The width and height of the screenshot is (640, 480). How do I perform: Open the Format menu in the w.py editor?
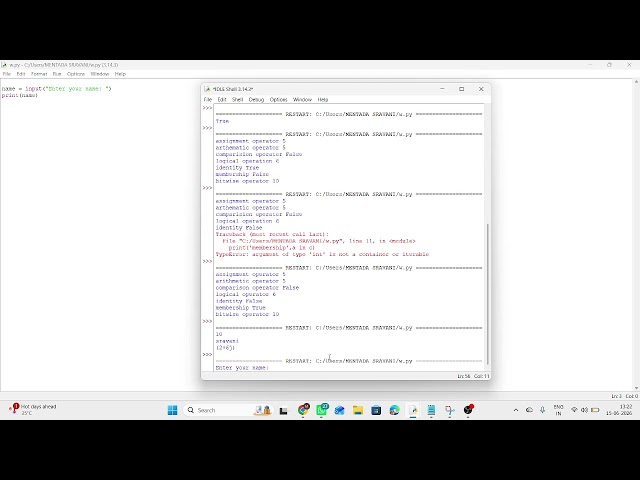tap(39, 74)
